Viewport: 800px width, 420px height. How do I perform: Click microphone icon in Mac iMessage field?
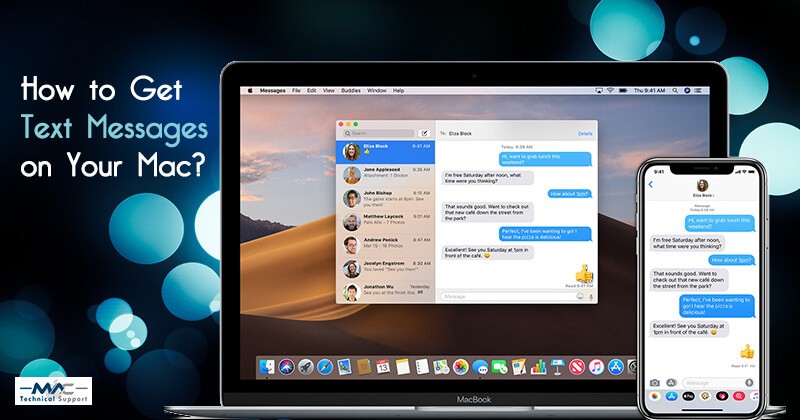591,296
